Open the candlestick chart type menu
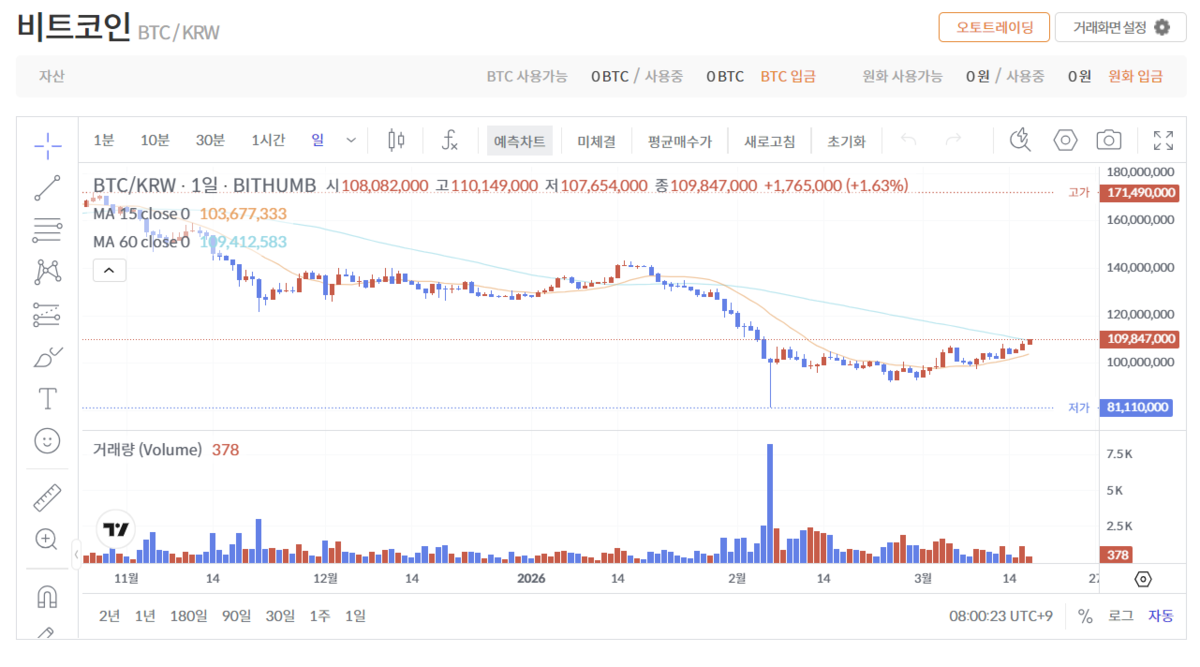This screenshot has width=1200, height=667. pos(396,140)
